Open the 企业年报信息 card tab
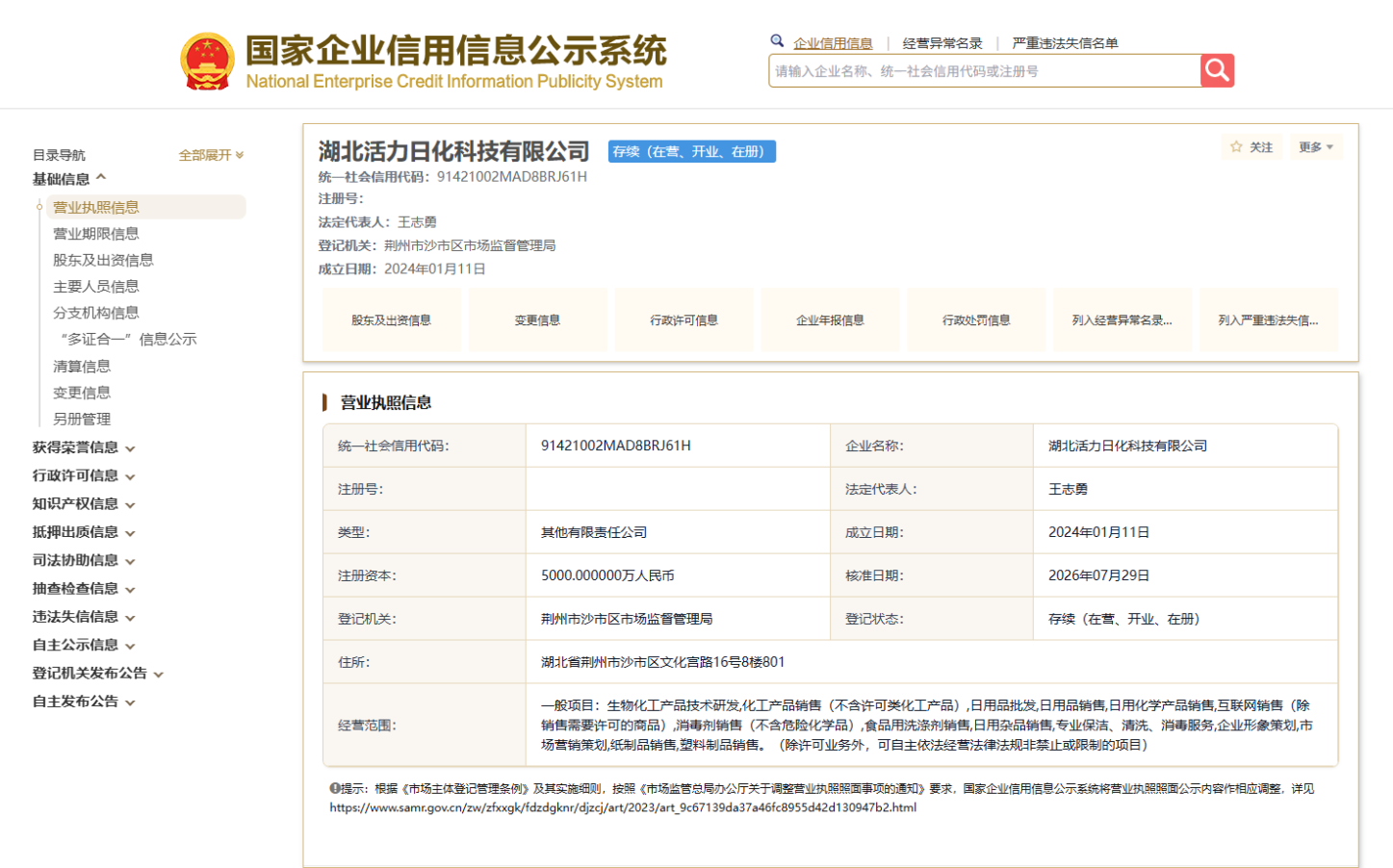The width and height of the screenshot is (1393, 868). tap(830, 319)
